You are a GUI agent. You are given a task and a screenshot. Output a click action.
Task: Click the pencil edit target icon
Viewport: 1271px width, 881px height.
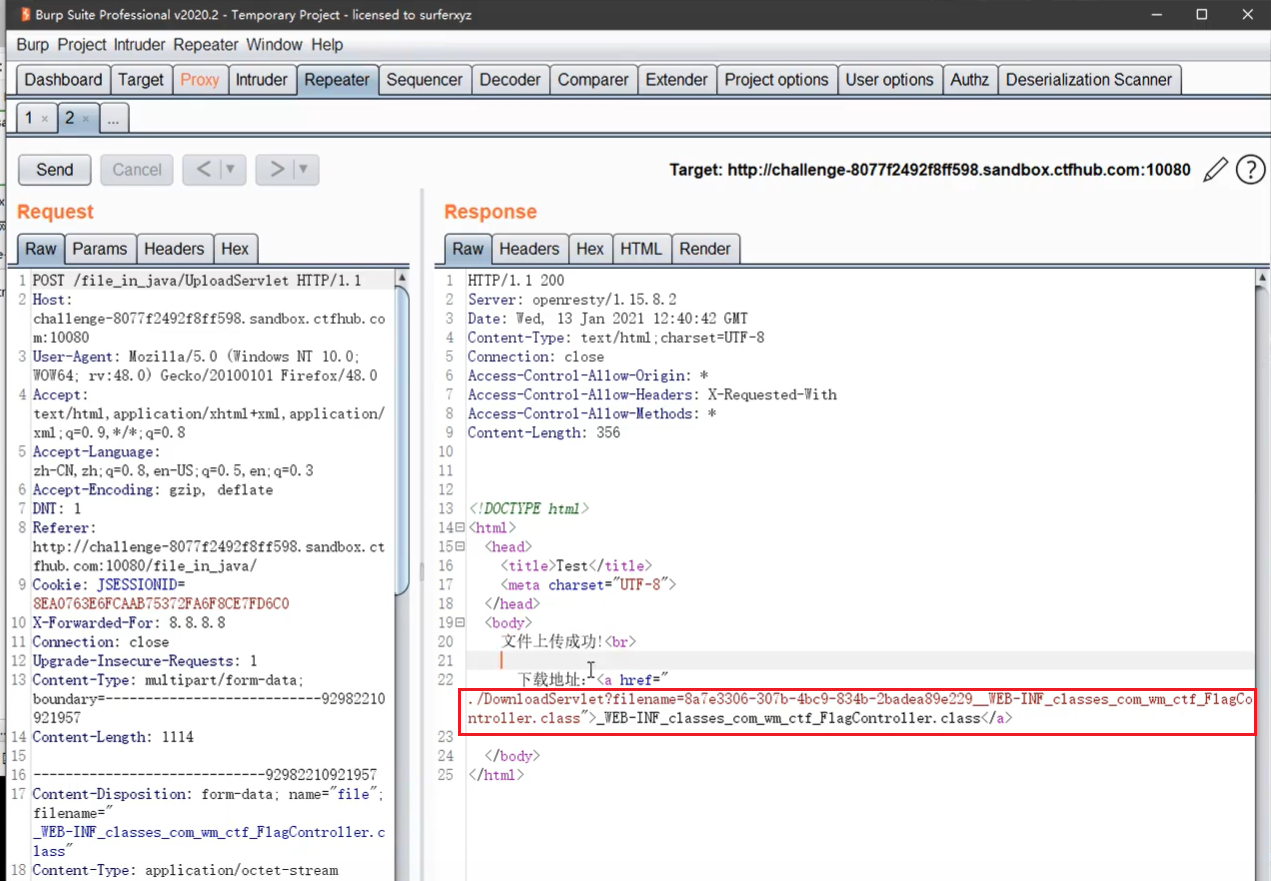pos(1215,170)
